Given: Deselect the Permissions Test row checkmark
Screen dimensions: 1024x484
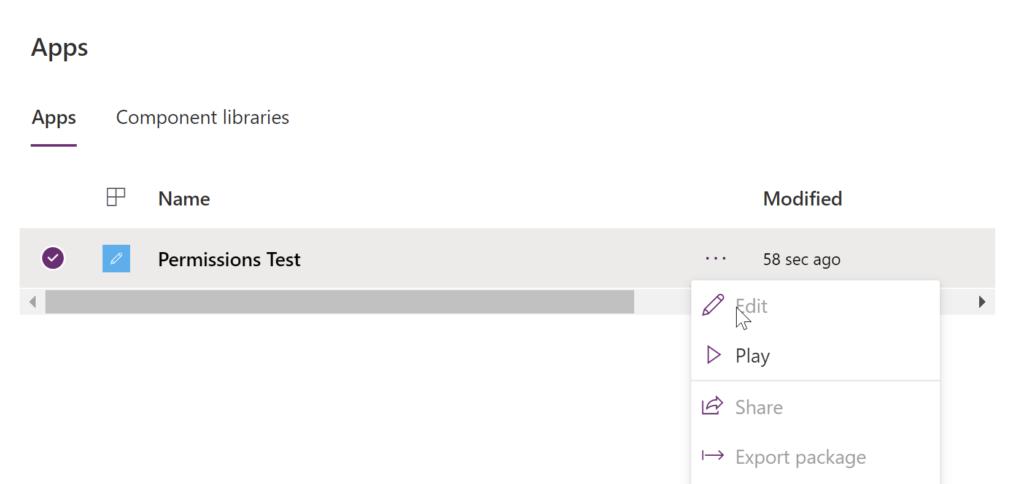Looking at the screenshot, I should [53, 258].
